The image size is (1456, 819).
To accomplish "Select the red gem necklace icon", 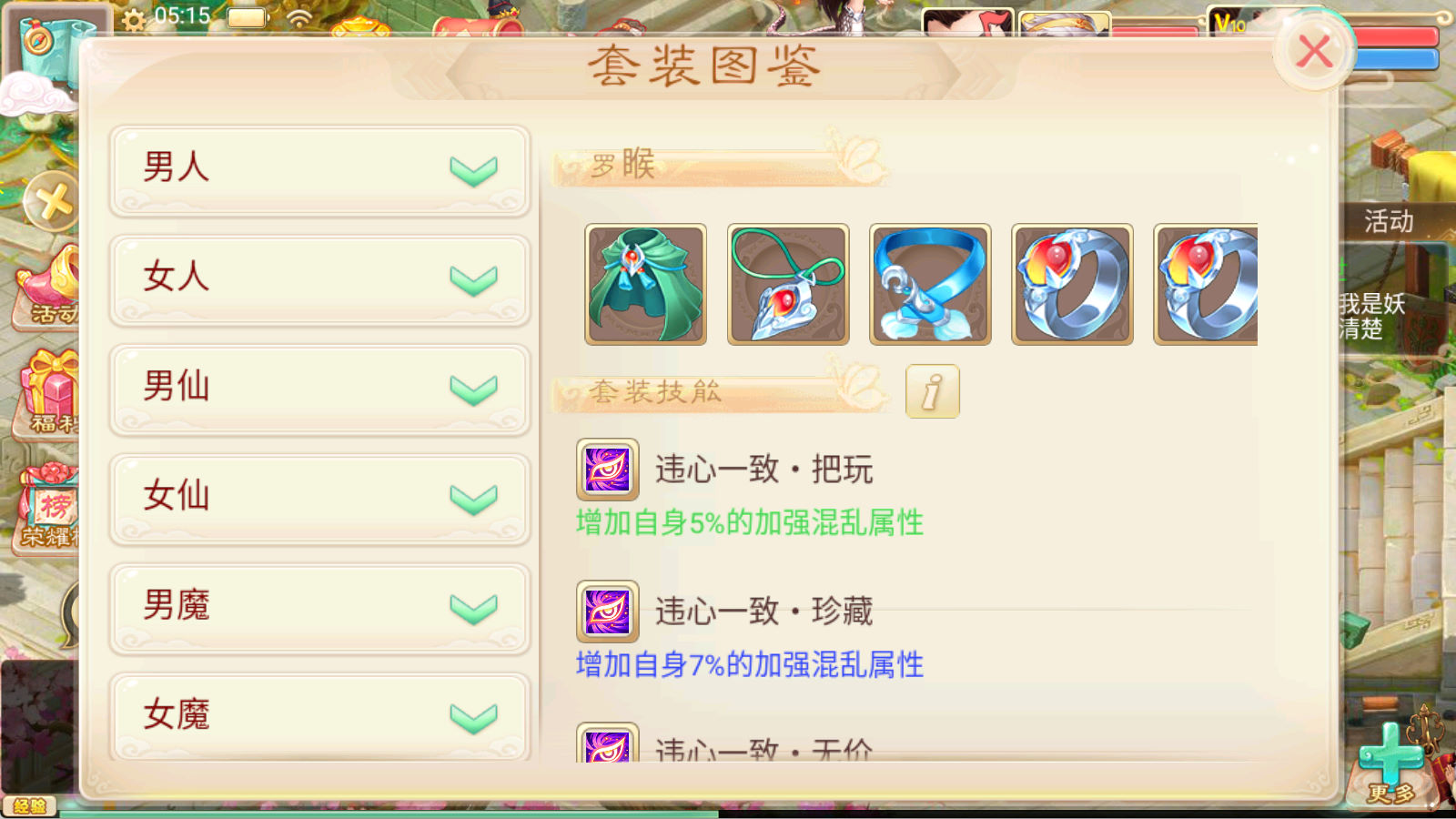I will point(788,284).
